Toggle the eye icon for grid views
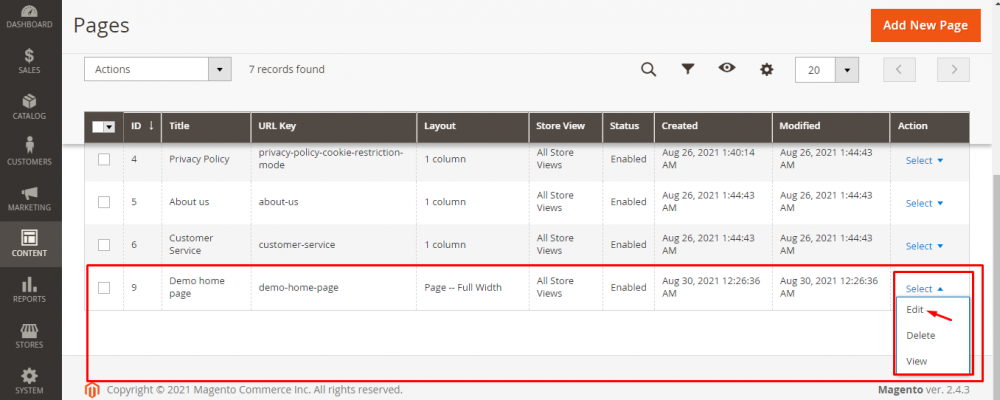The width and height of the screenshot is (1000, 400). (727, 68)
